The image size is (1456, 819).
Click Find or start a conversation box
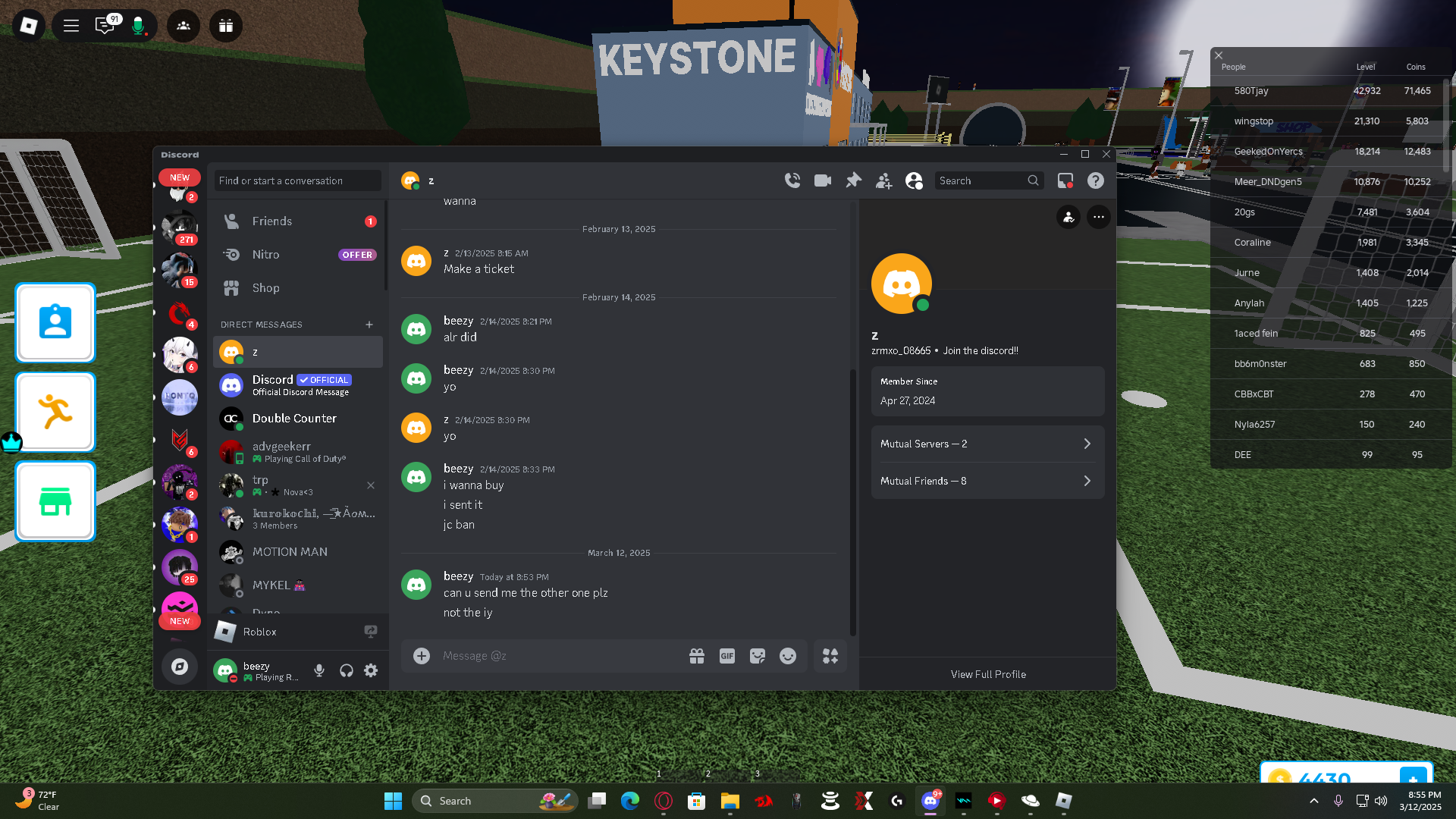[x=297, y=180]
